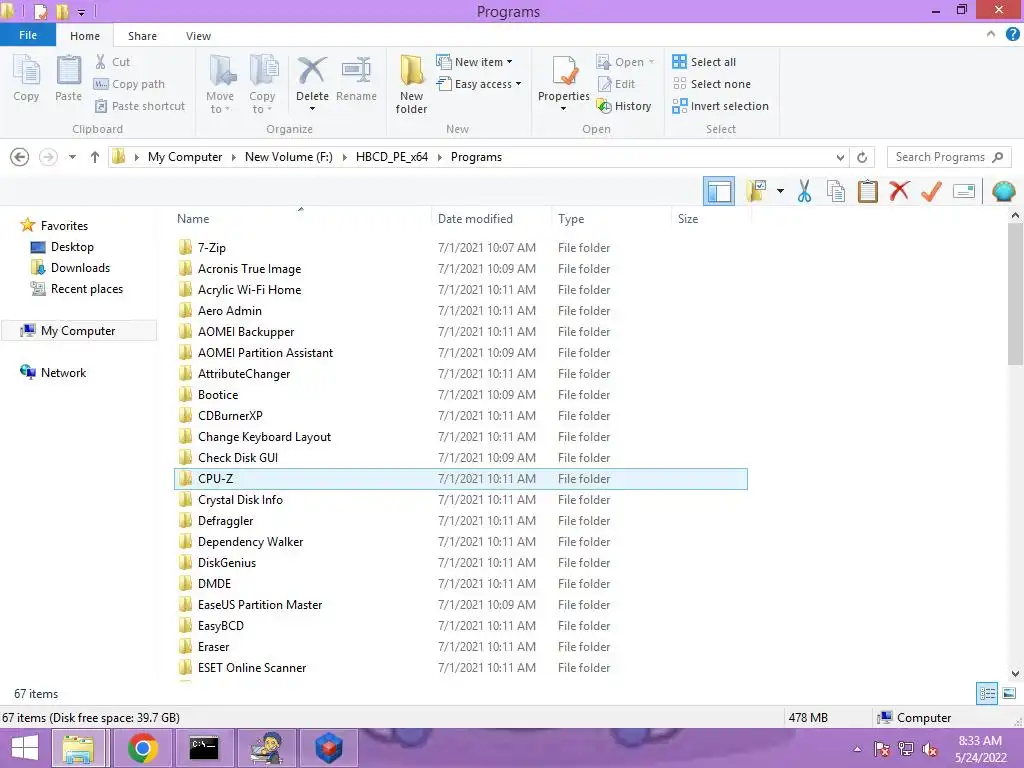Click Paste shortcut in ribbon
Screen dimensions: 1024x768
(x=140, y=106)
